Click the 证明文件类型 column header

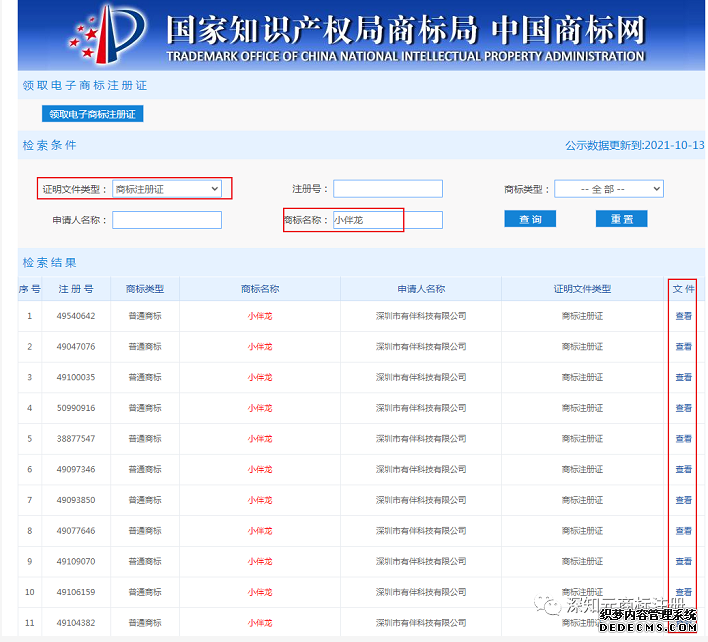click(582, 289)
